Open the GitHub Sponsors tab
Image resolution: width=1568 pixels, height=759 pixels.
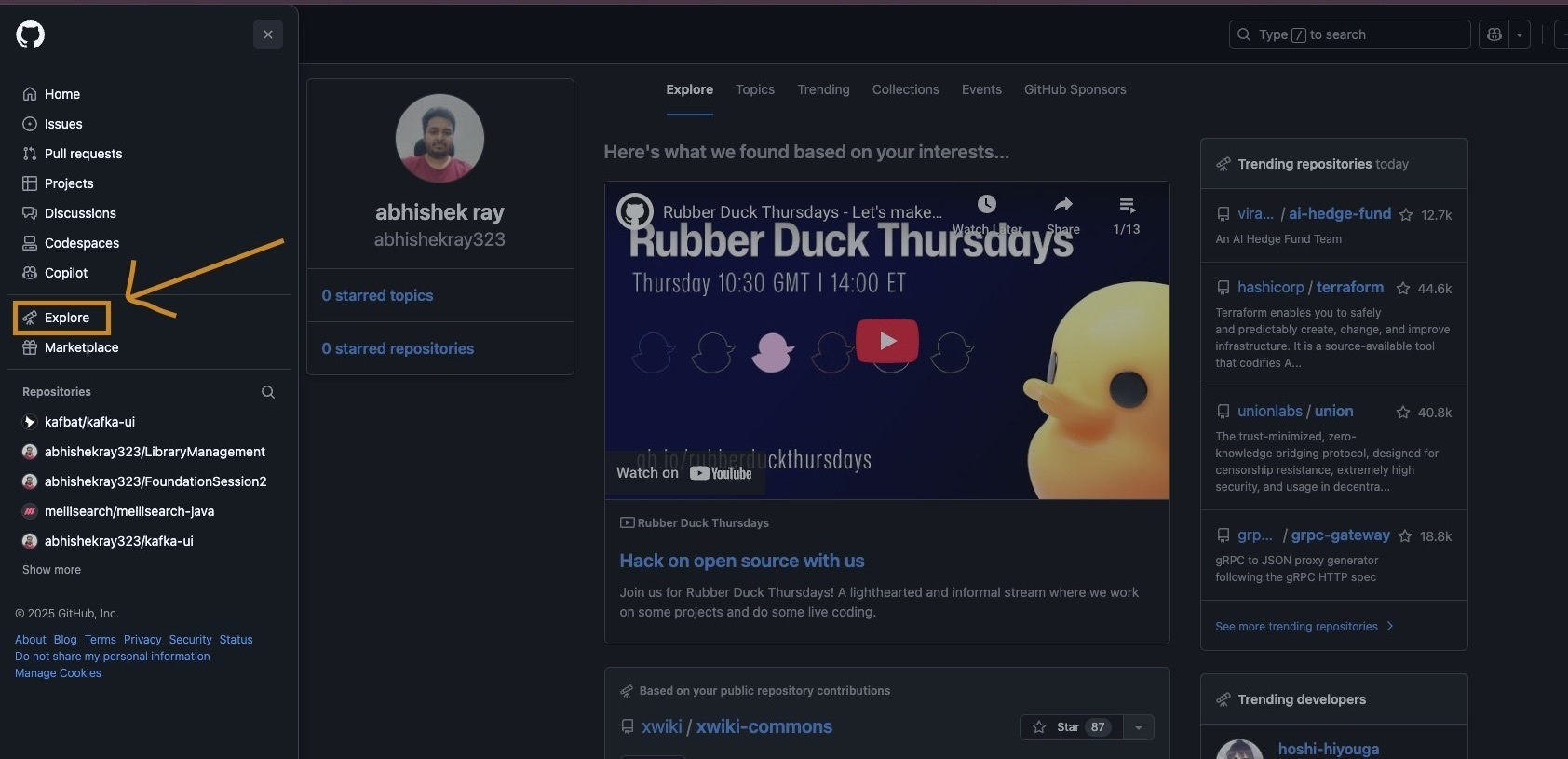click(1075, 89)
